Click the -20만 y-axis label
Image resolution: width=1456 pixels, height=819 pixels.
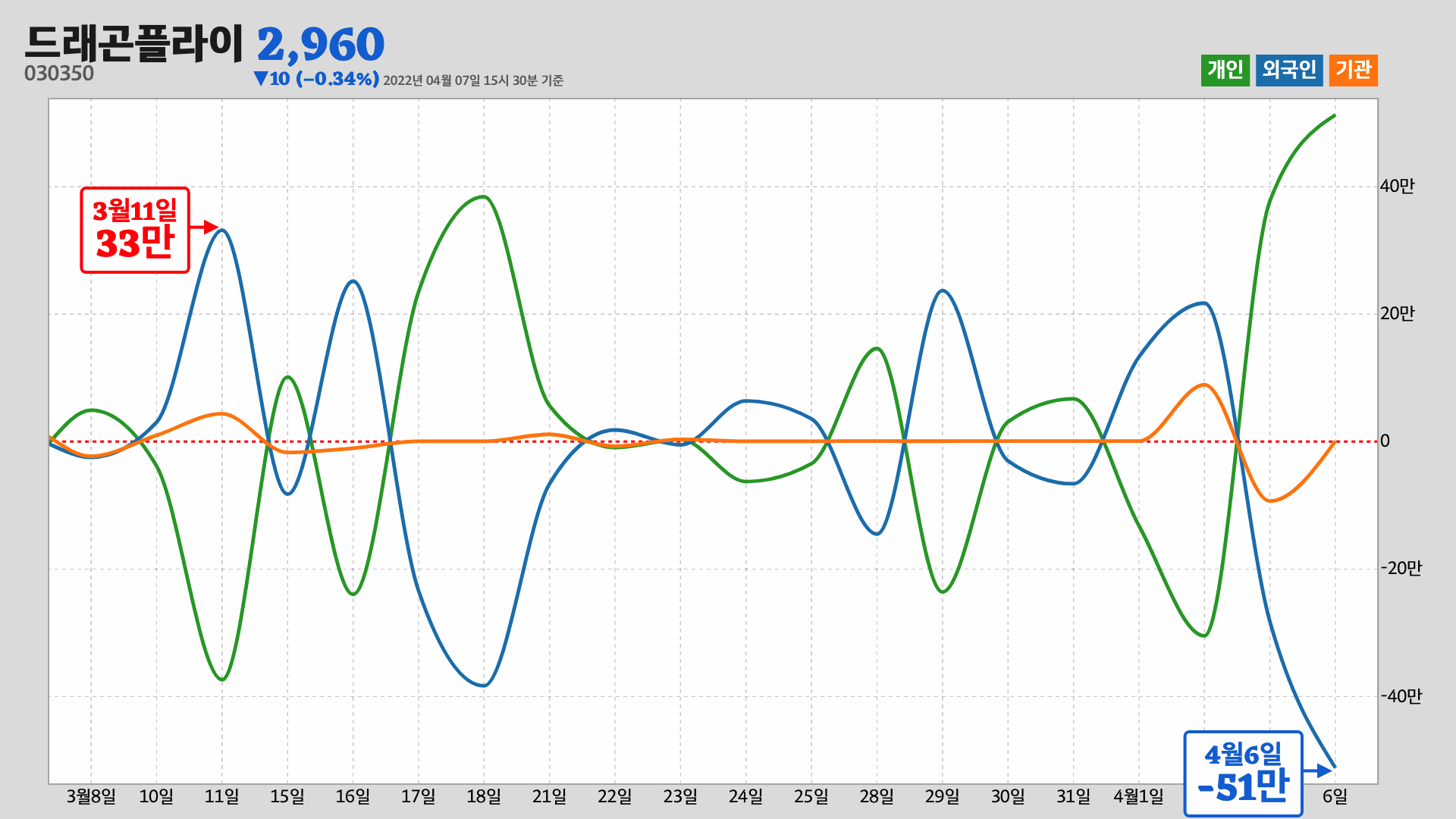pyautogui.click(x=1401, y=569)
